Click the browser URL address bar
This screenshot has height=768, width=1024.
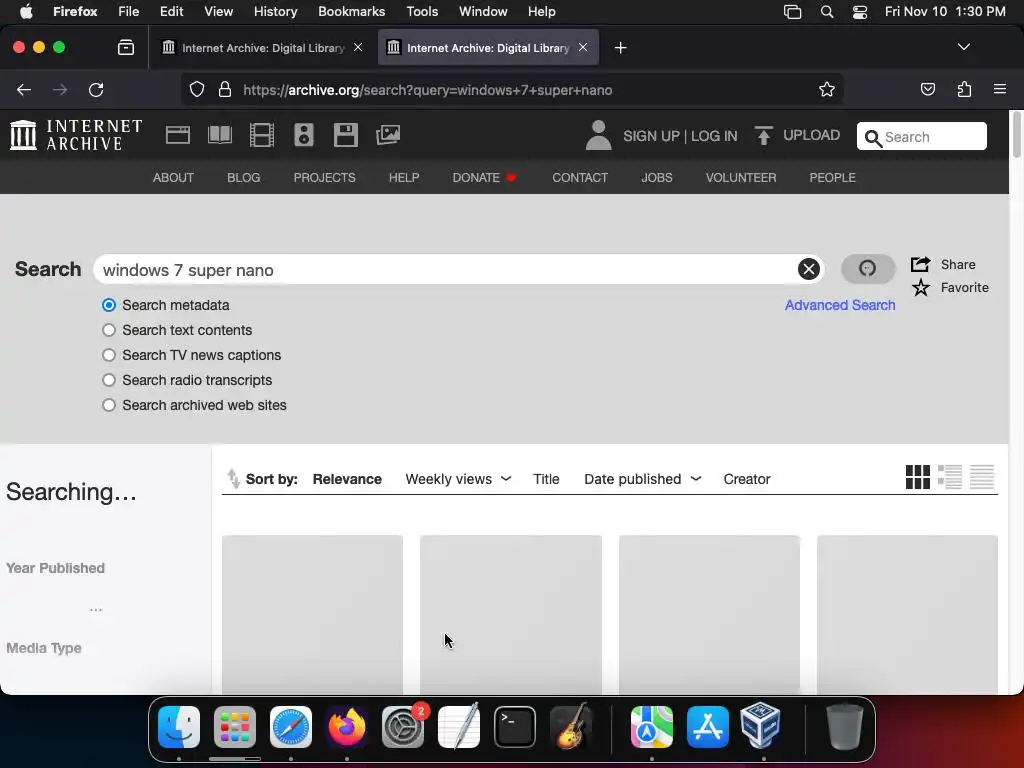pyautogui.click(x=512, y=89)
